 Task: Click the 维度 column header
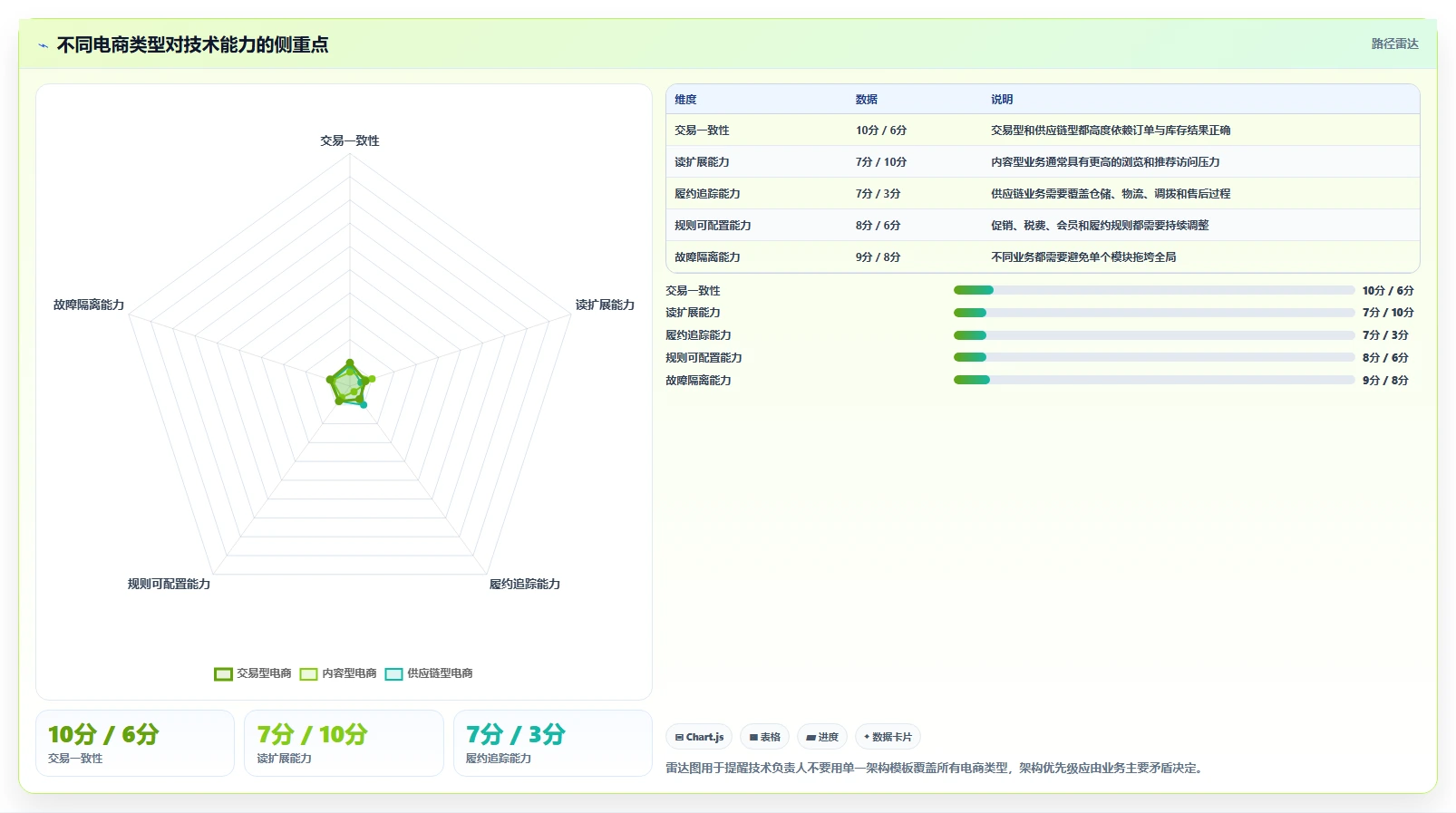point(685,100)
